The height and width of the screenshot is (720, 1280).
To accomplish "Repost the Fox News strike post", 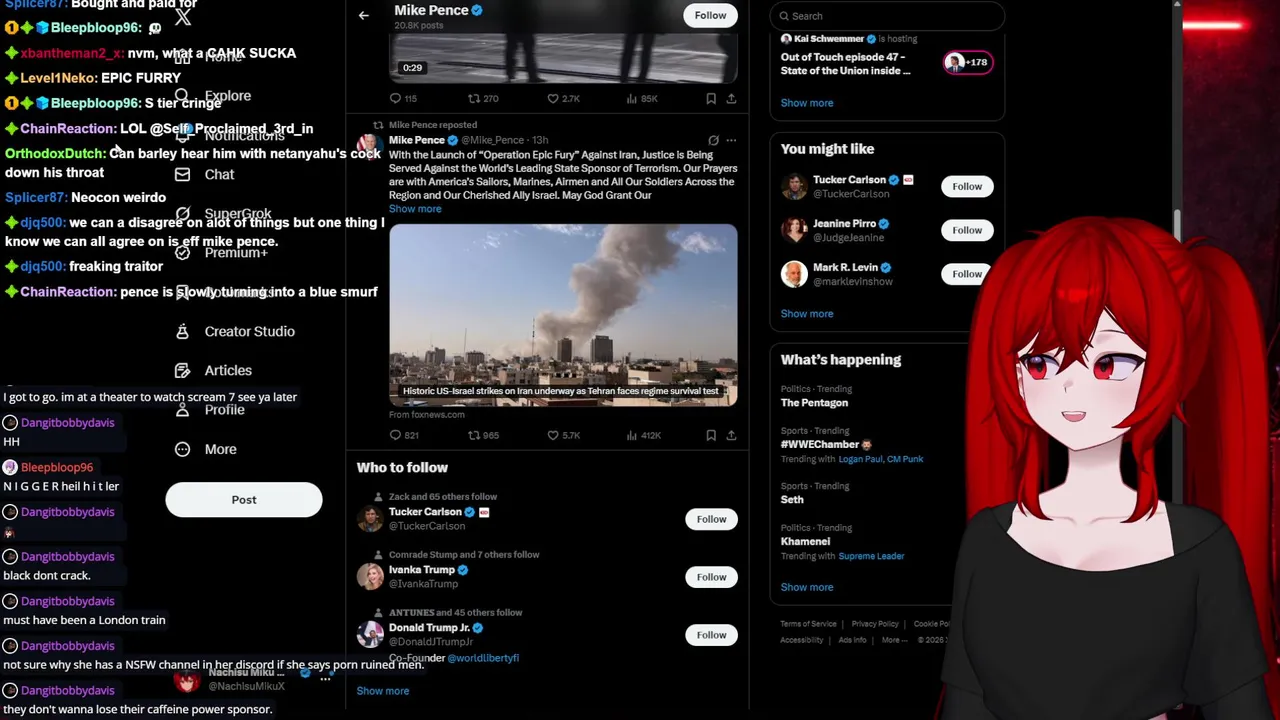I will click(483, 435).
